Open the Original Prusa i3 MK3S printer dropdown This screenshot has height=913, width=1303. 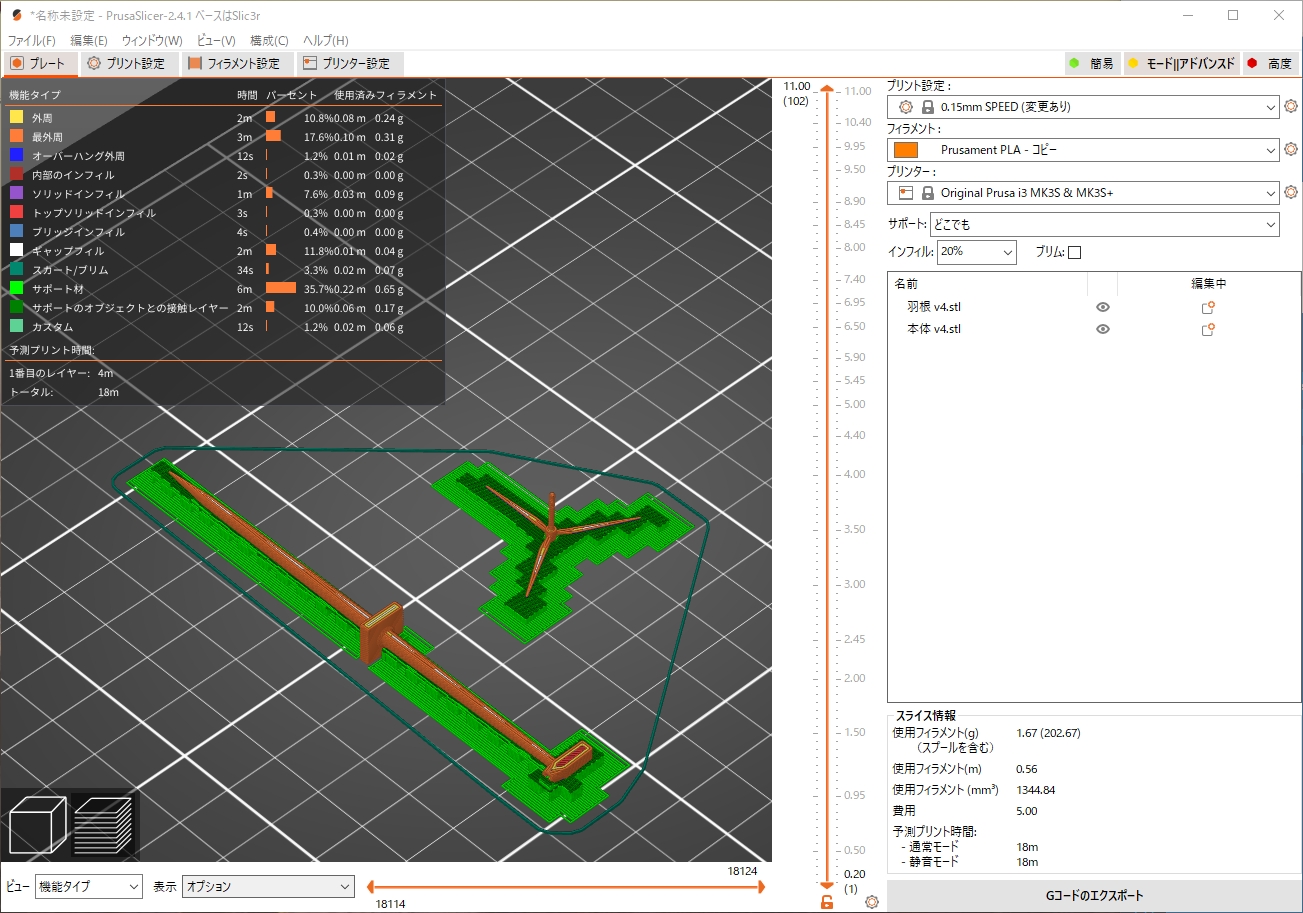[1083, 192]
